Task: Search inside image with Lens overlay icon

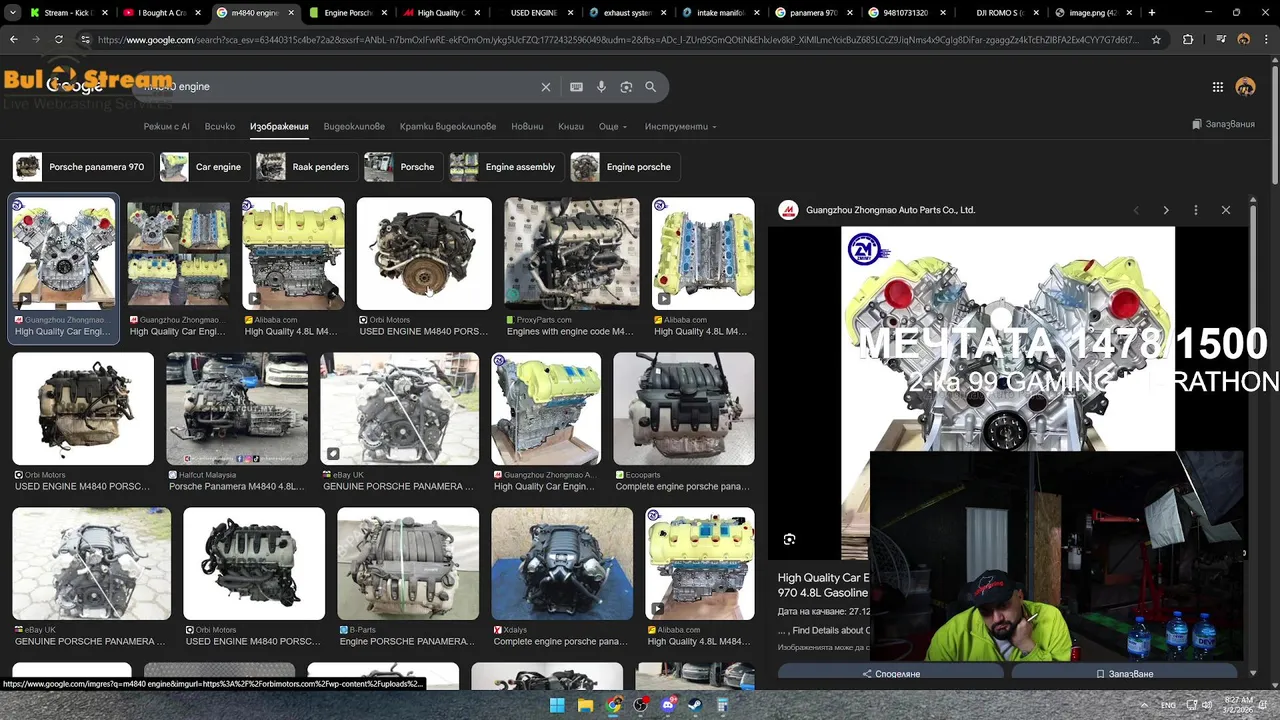Action: (789, 539)
